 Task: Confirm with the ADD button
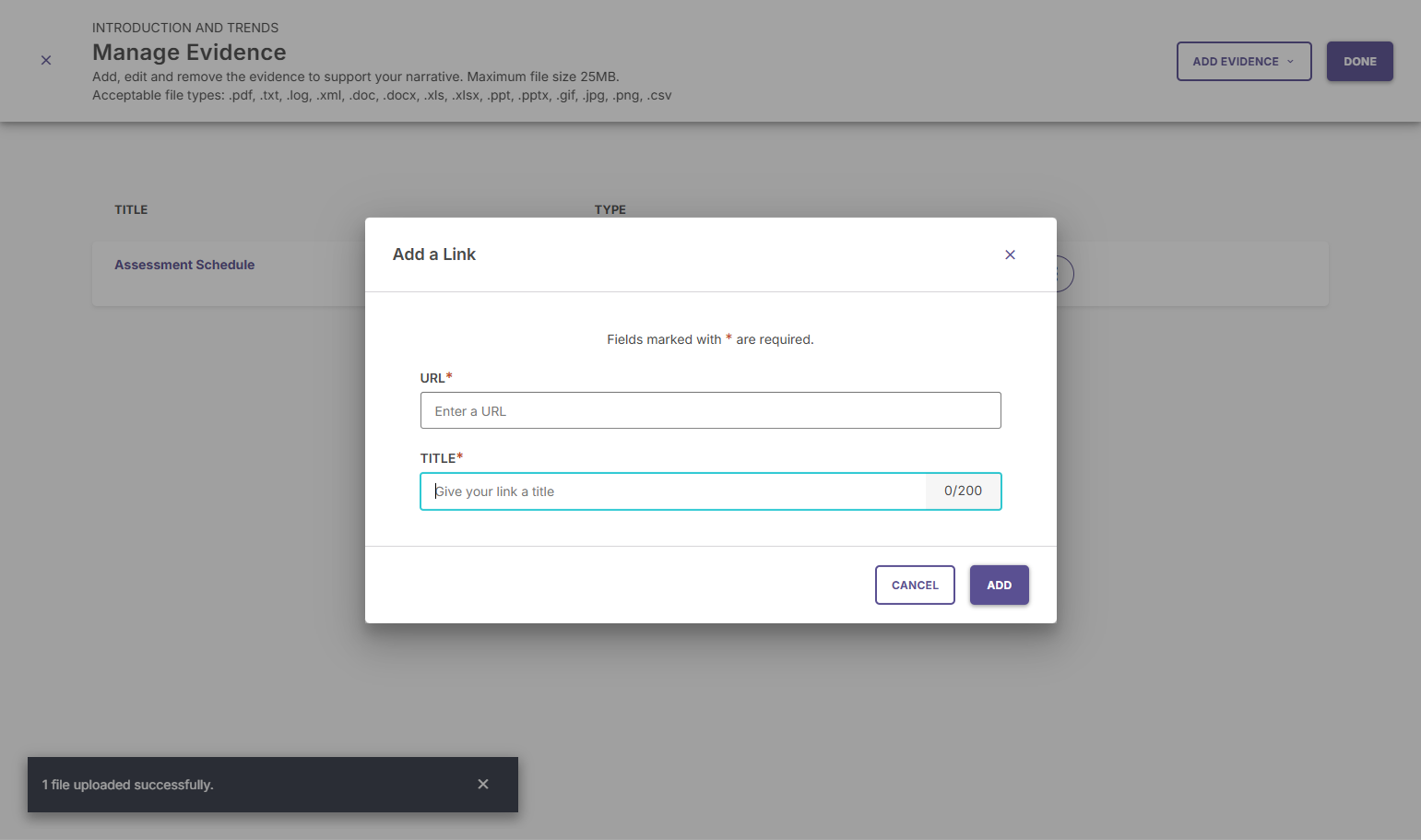click(999, 585)
